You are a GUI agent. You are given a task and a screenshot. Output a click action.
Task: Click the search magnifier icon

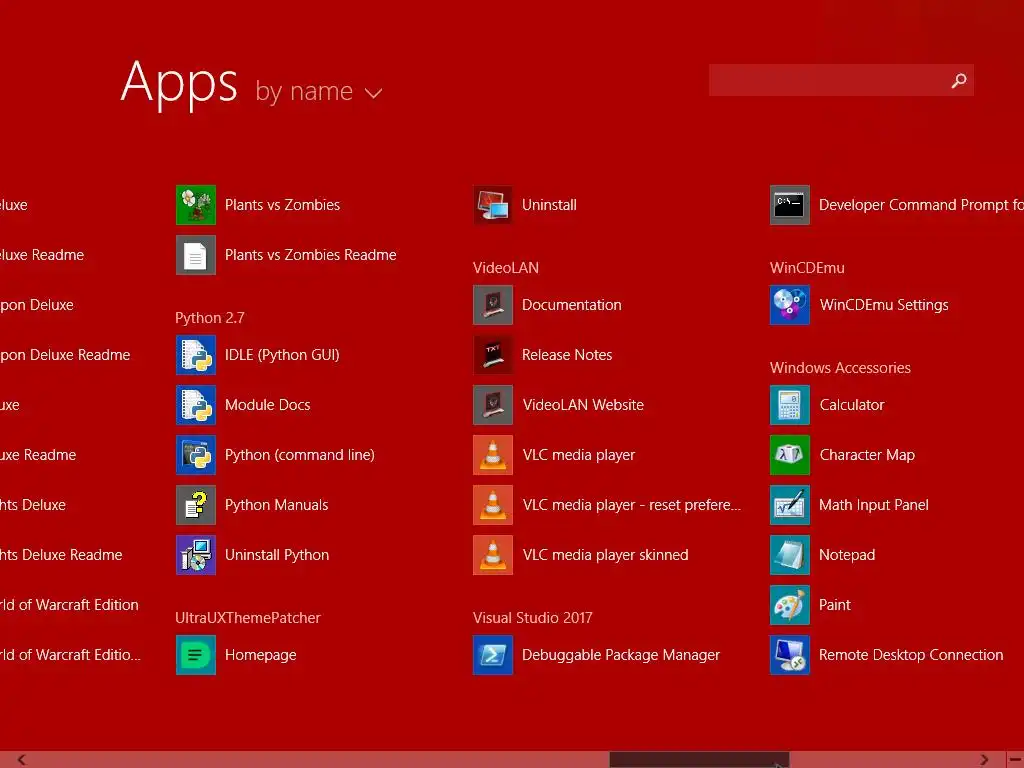(959, 80)
